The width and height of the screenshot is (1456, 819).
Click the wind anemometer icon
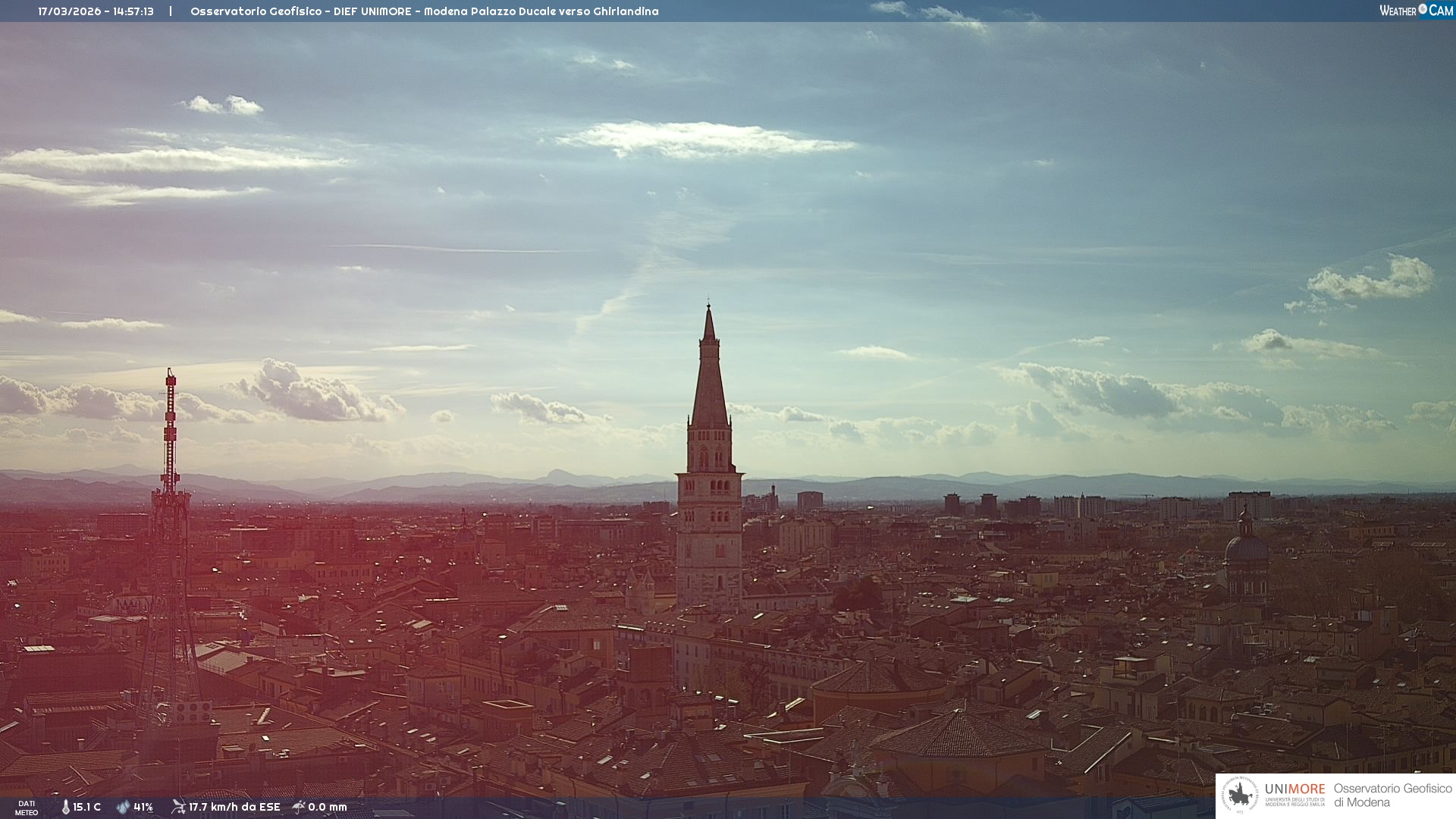tap(178, 807)
